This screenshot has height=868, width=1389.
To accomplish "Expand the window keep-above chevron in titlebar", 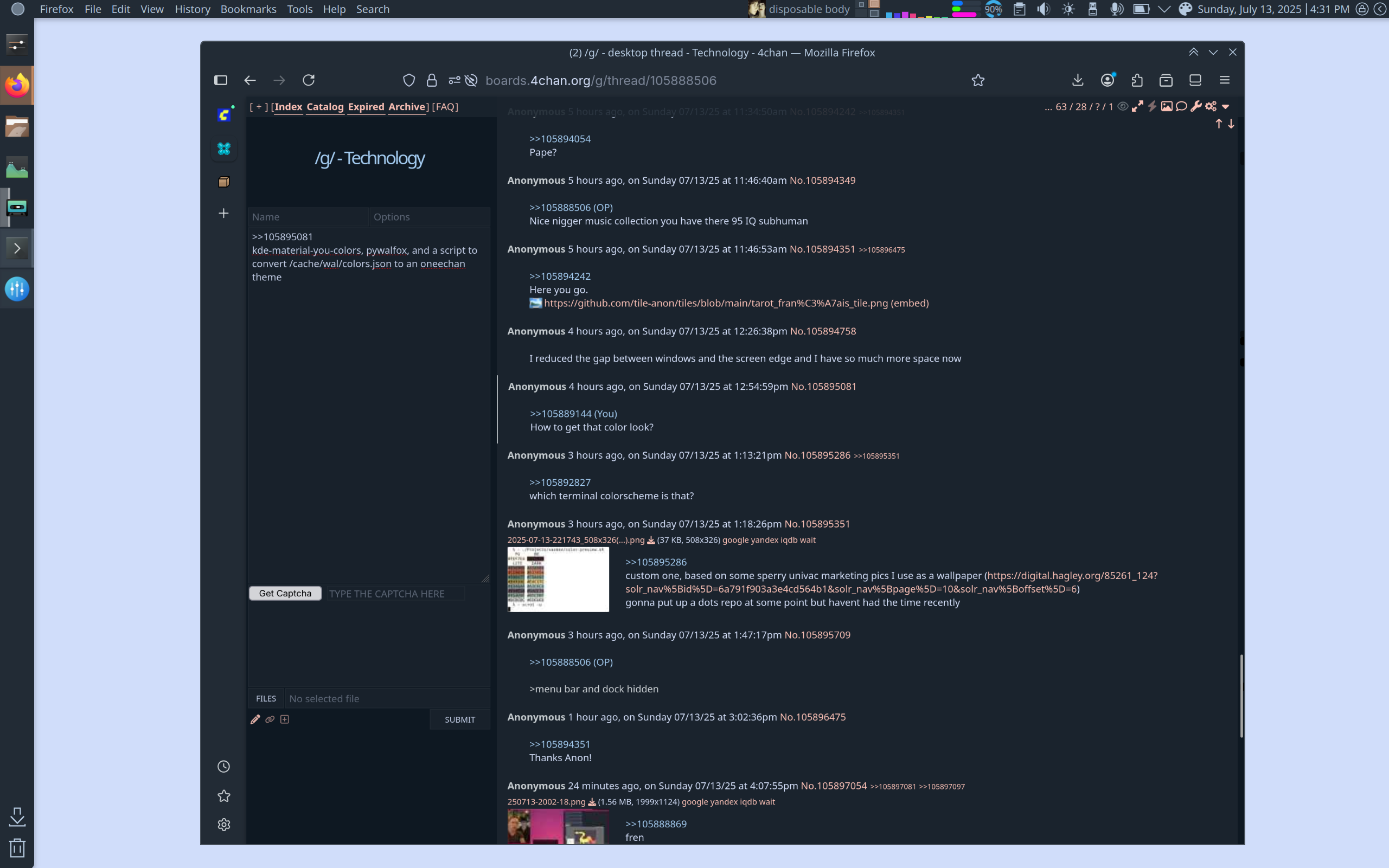I will [x=1193, y=52].
